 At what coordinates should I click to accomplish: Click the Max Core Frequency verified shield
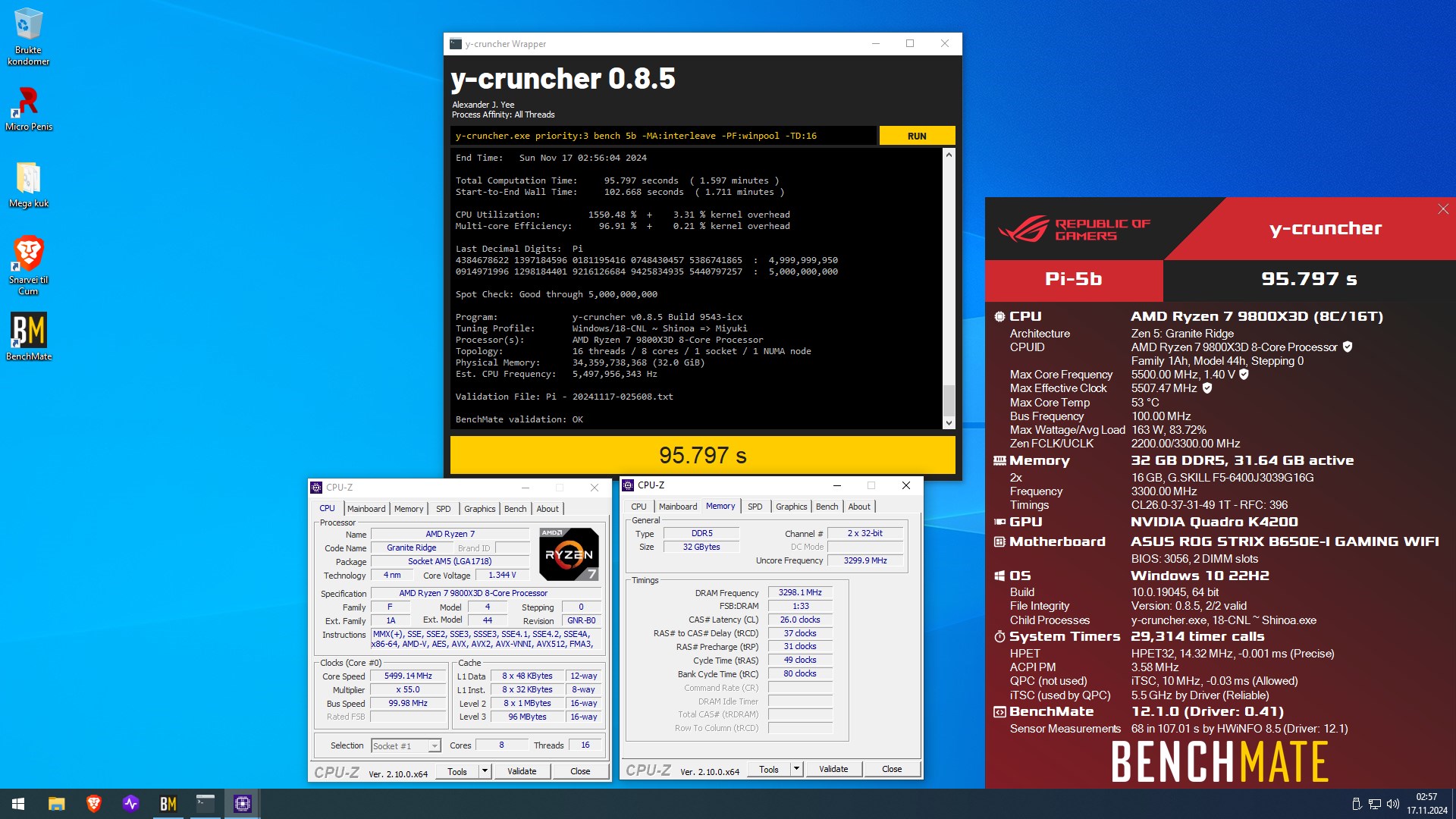coord(1244,374)
